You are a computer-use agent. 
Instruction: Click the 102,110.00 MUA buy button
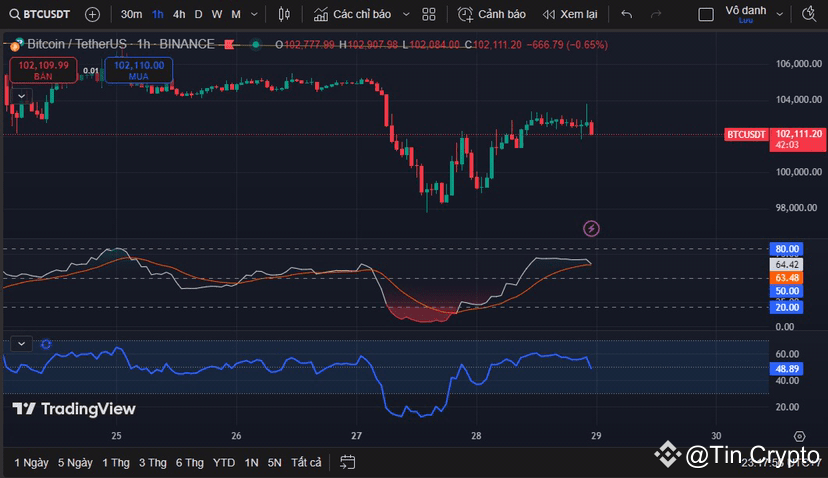point(139,70)
